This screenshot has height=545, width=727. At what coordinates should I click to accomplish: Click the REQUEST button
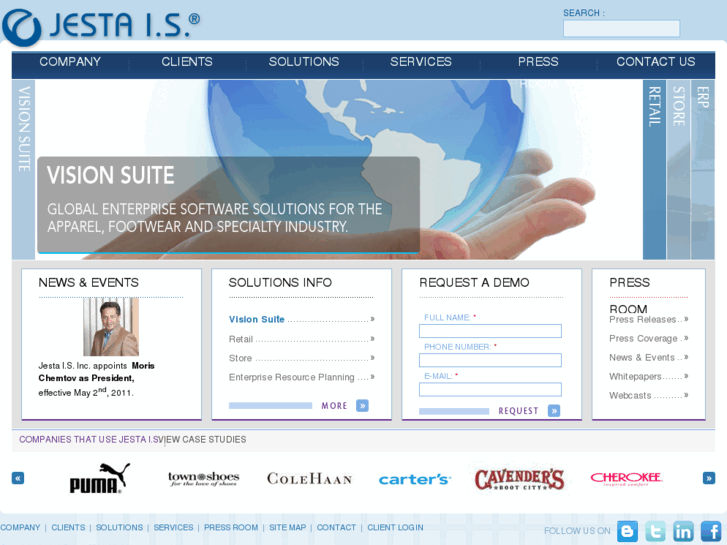(518, 411)
